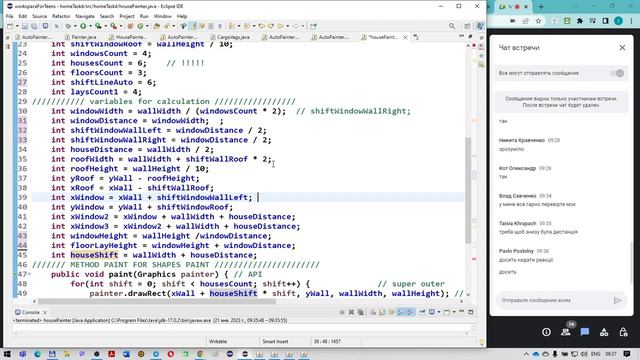Open the meeting activities shapes icon
Image resolution: width=640 pixels, height=360 pixels.
[x=604, y=332]
